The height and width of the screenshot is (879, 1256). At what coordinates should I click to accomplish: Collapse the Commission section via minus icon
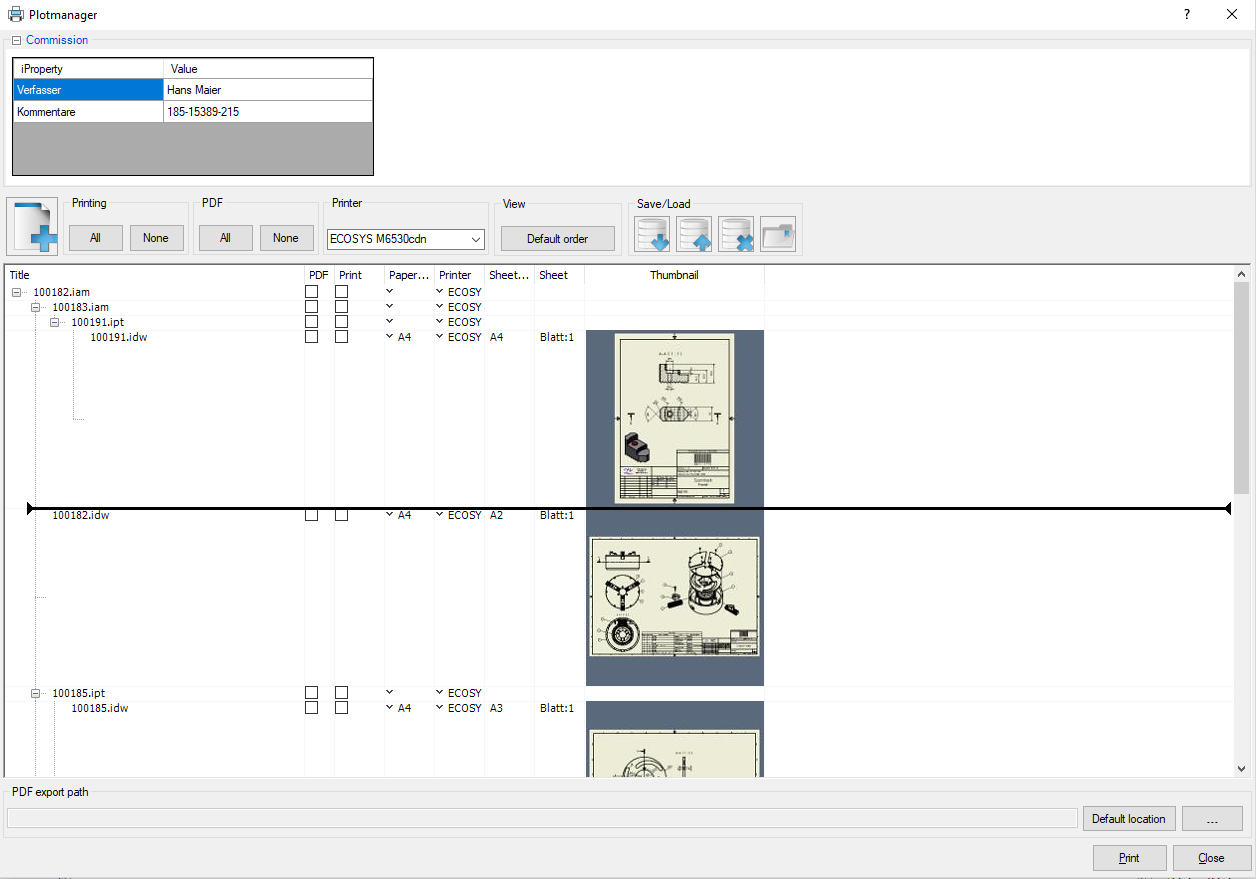pos(16,41)
